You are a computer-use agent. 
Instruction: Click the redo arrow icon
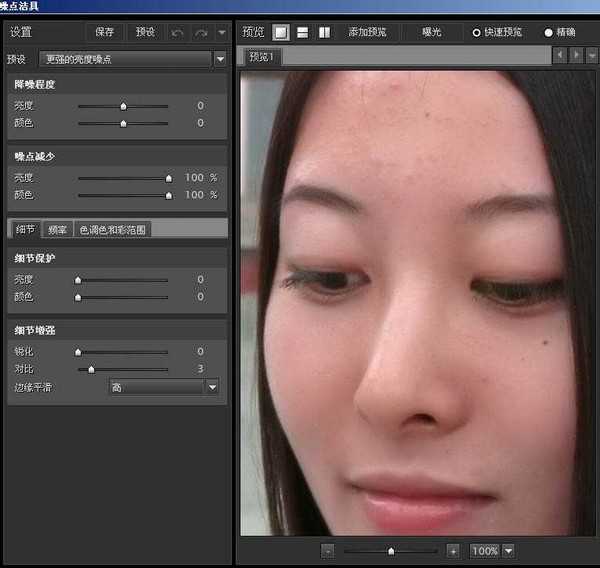[200, 32]
